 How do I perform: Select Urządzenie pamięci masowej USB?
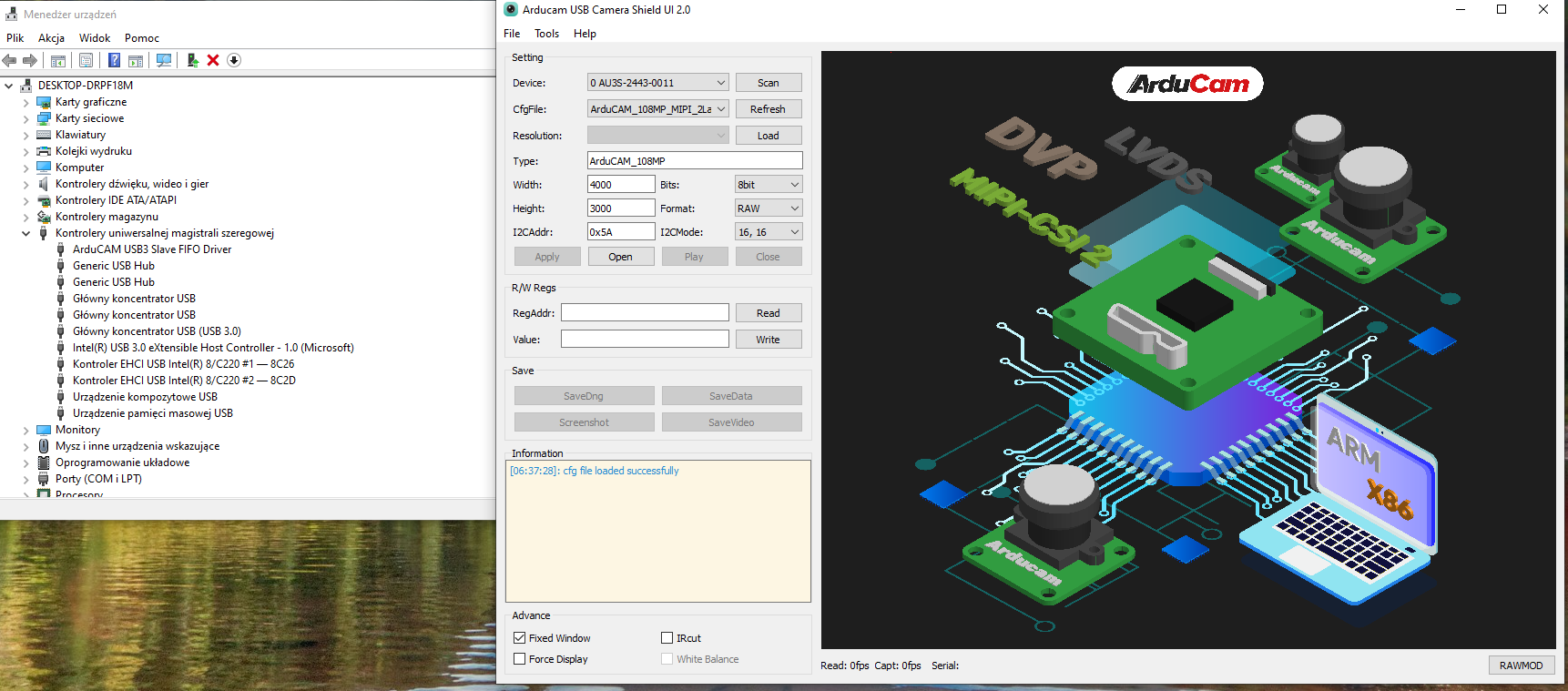153,413
